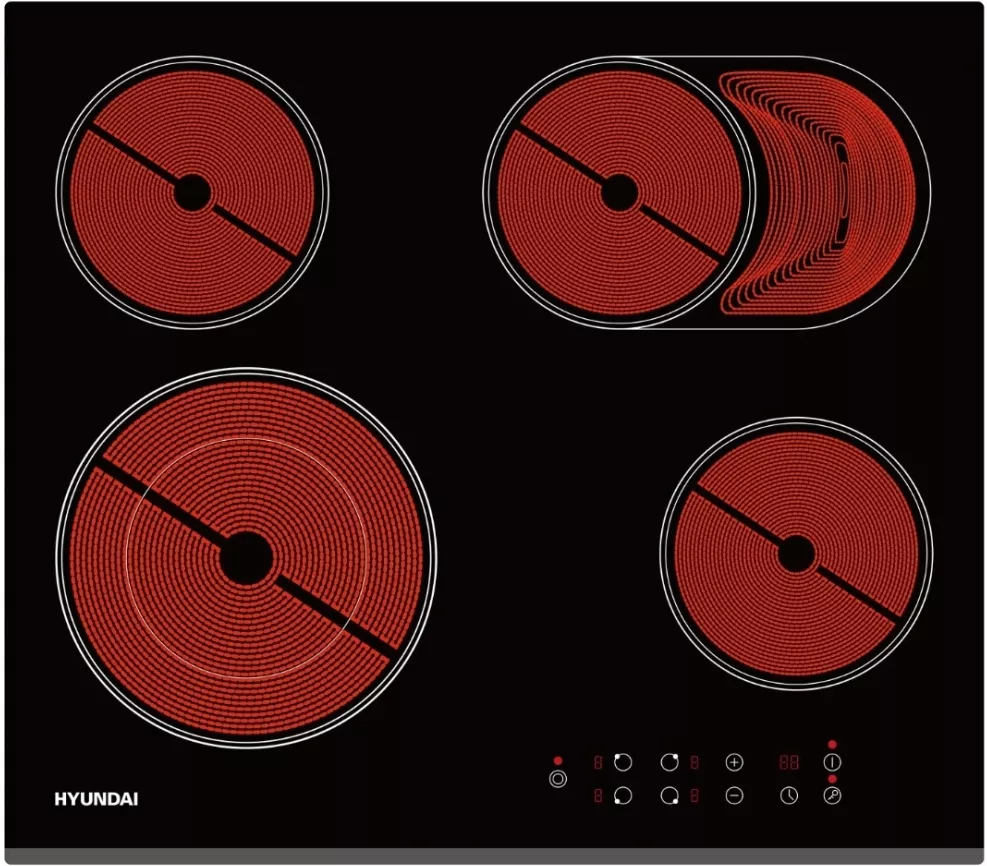Tap the rear-left zone power level display
987x866 pixels.
[598, 763]
